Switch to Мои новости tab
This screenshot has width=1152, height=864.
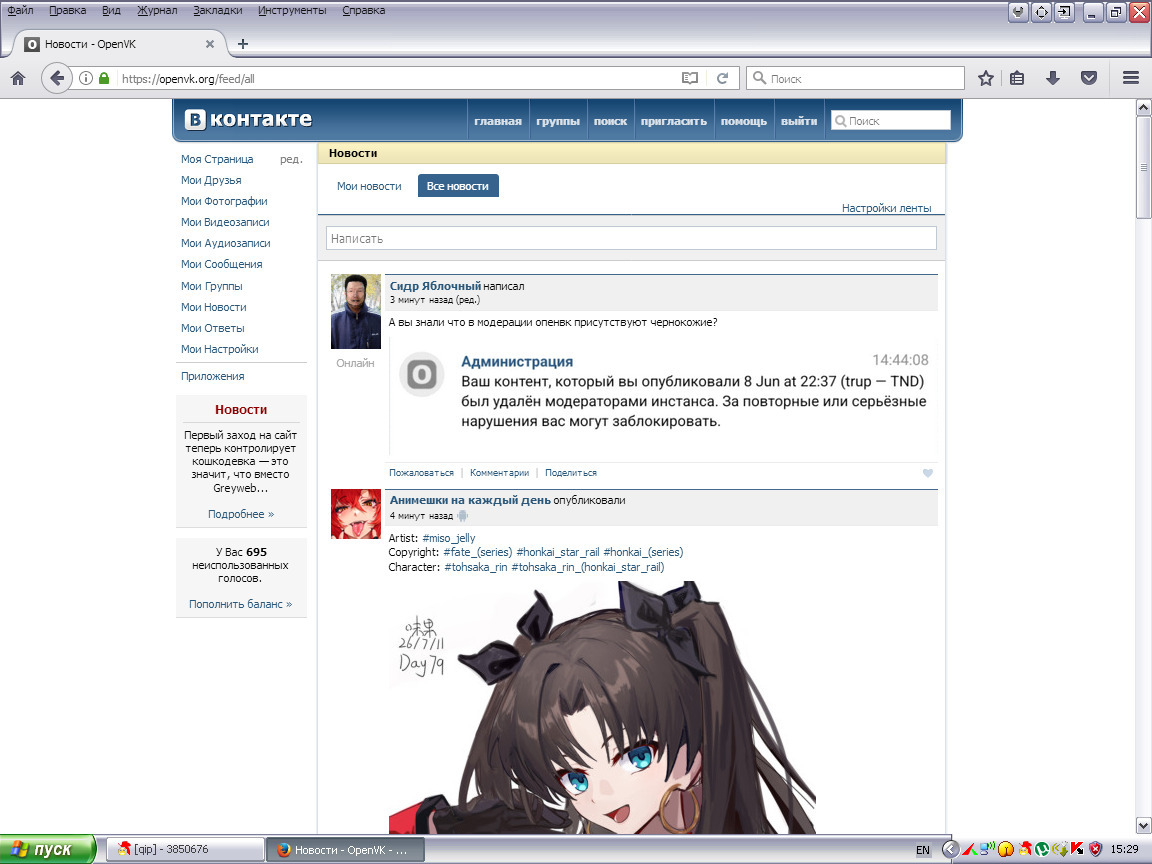tap(369, 186)
